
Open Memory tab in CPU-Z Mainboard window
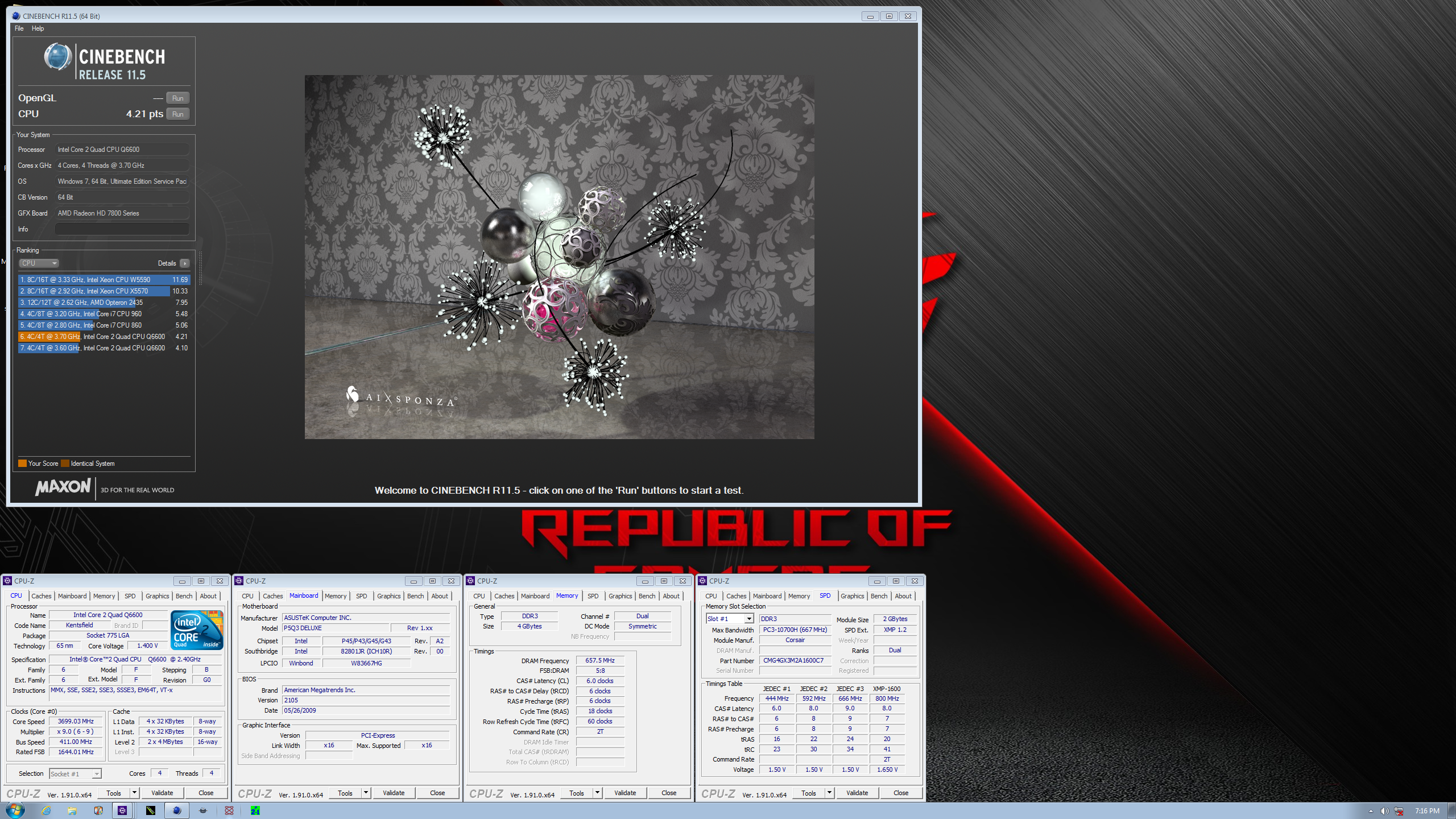pyautogui.click(x=336, y=596)
